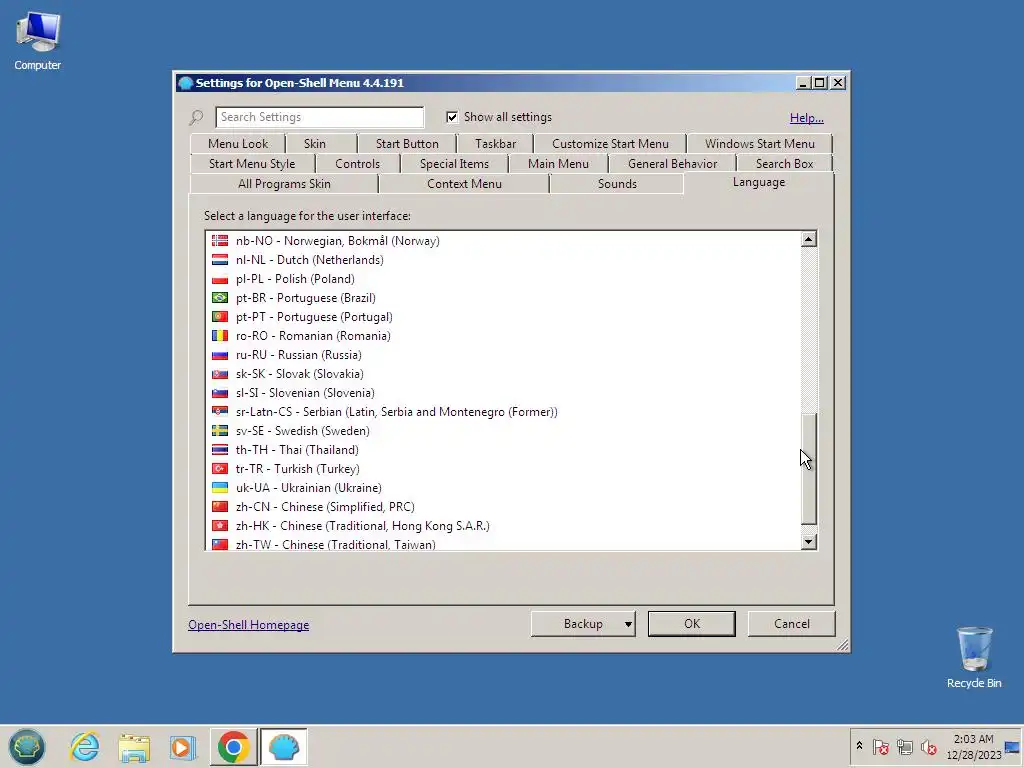This screenshot has height=768, width=1024.
Task: Click the Thailand flag icon beside th-TH
Action: (220, 450)
